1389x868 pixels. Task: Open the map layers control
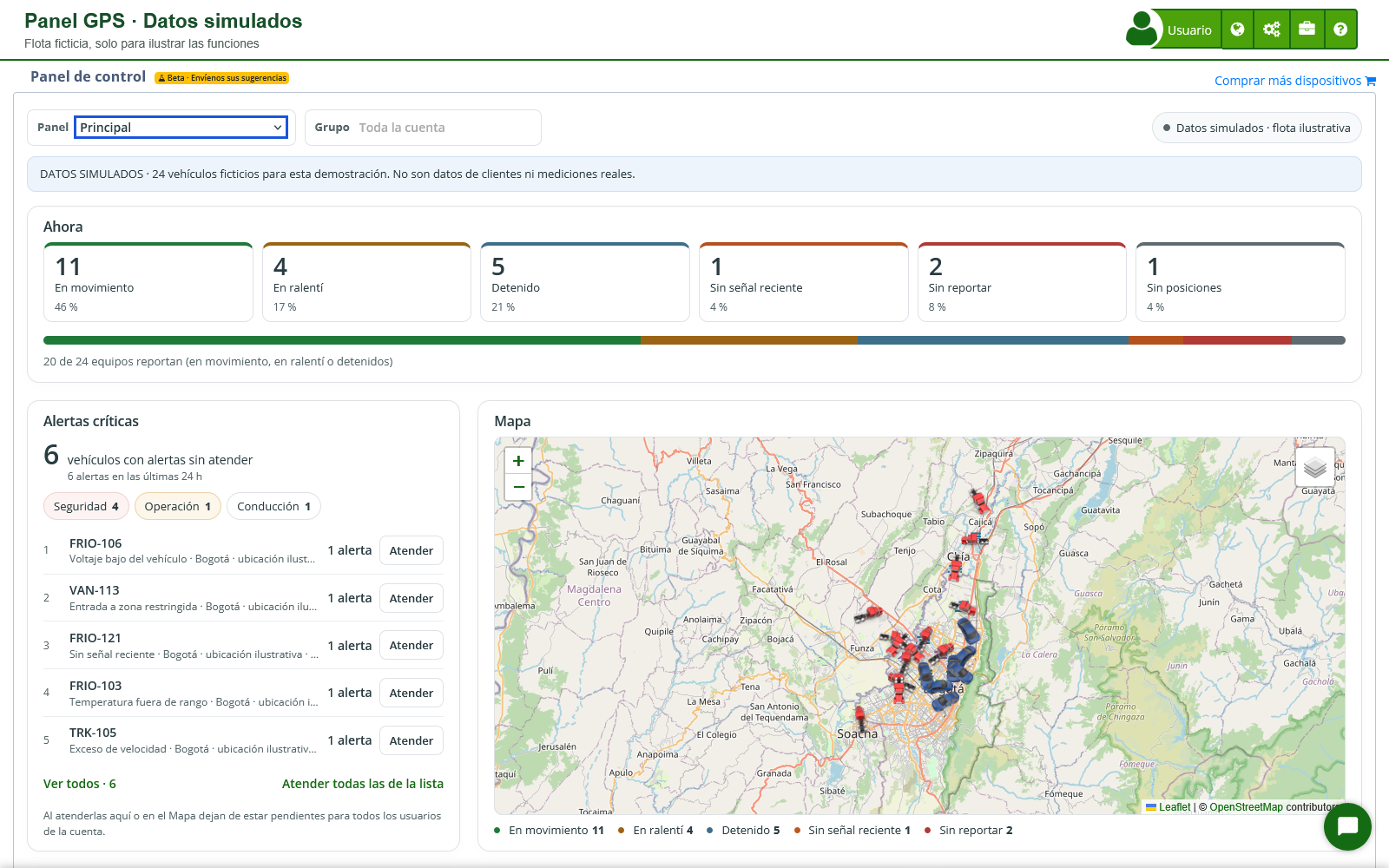tap(1315, 467)
